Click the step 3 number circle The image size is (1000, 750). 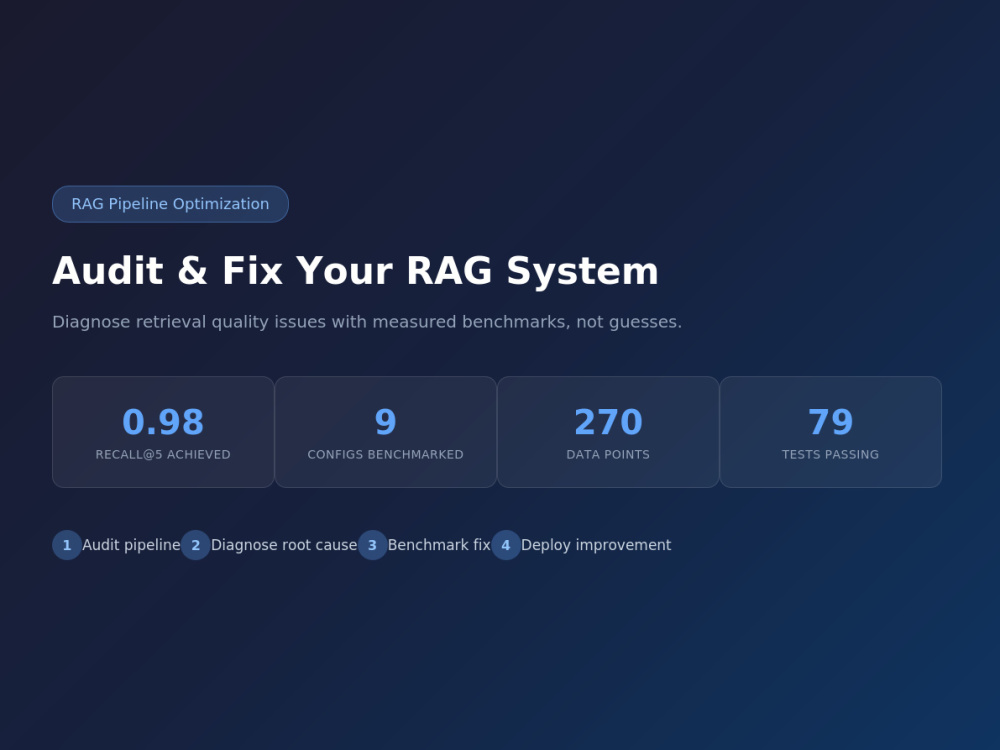tap(372, 545)
